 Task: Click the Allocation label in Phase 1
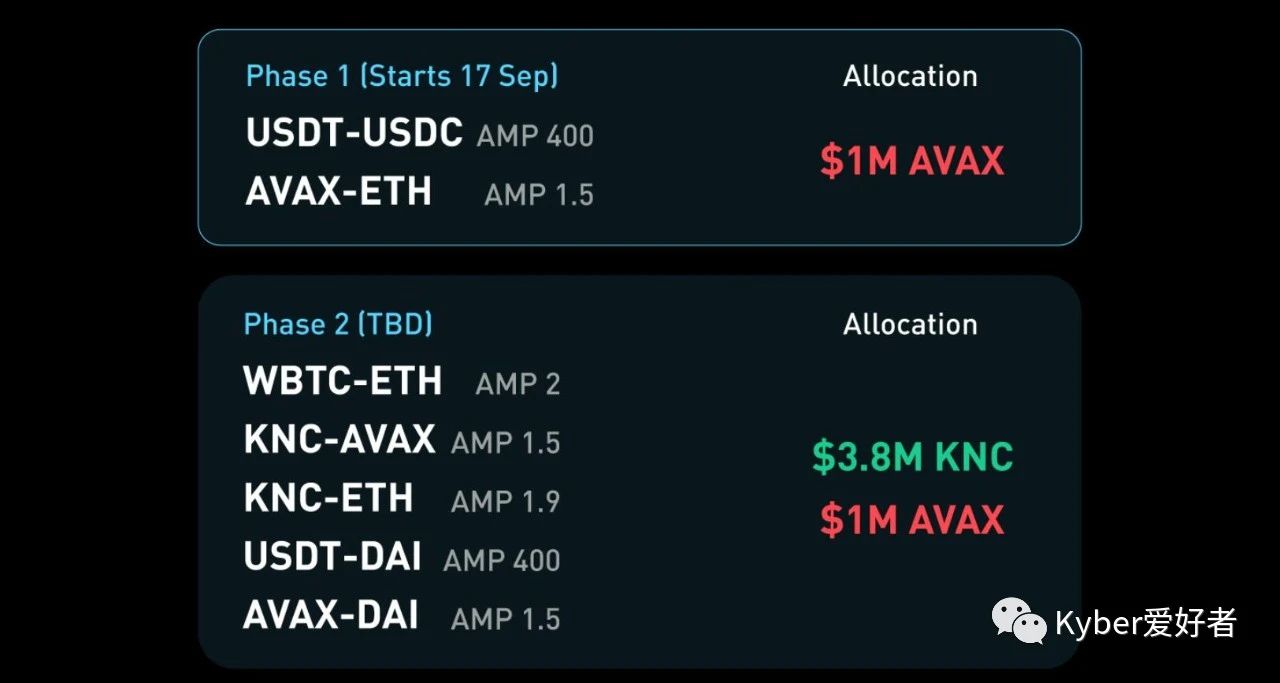pos(910,76)
